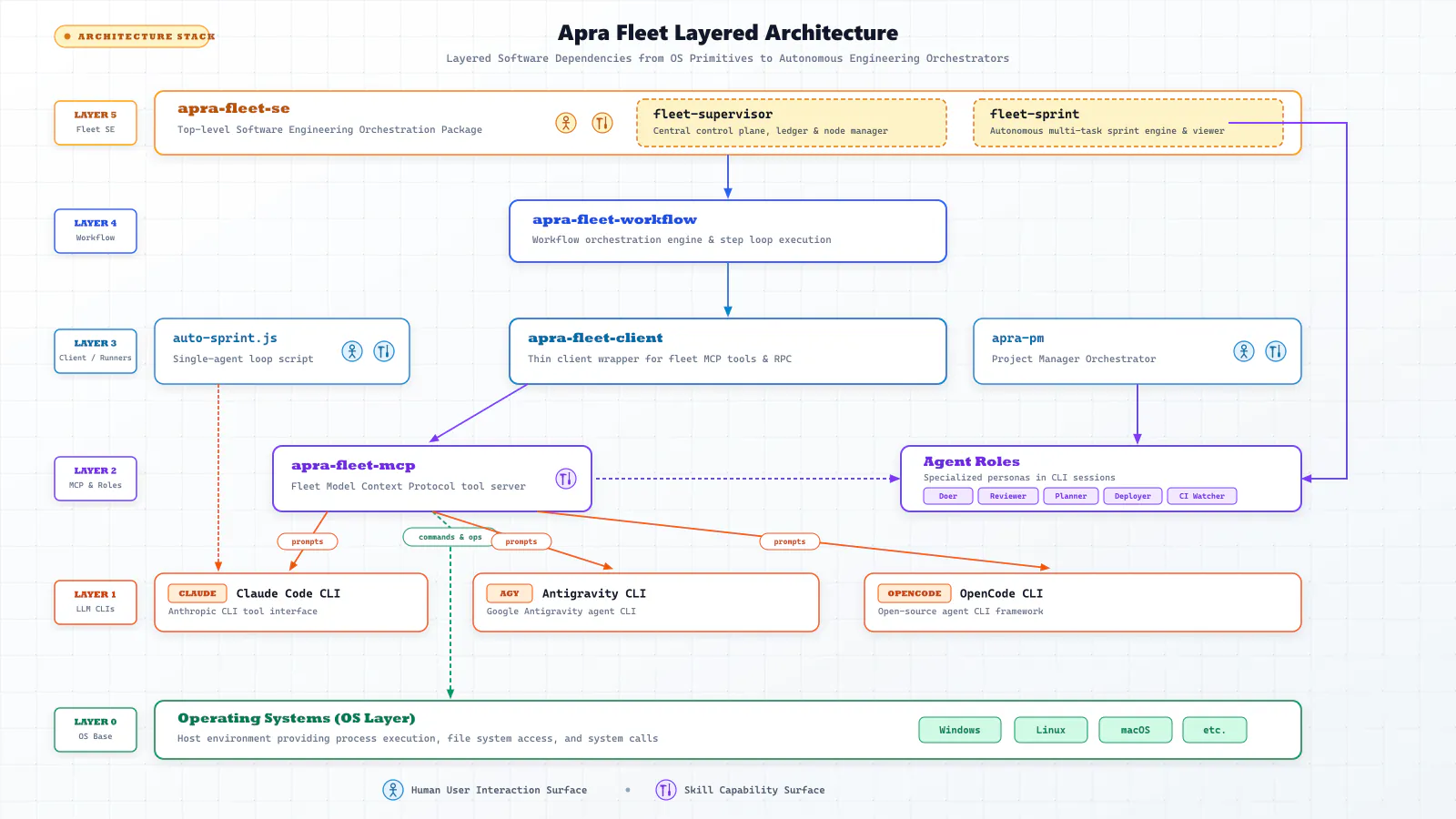Screen dimensions: 1456x819
Task: Select the Layer 5 Fleet SE label
Action: click(96, 123)
